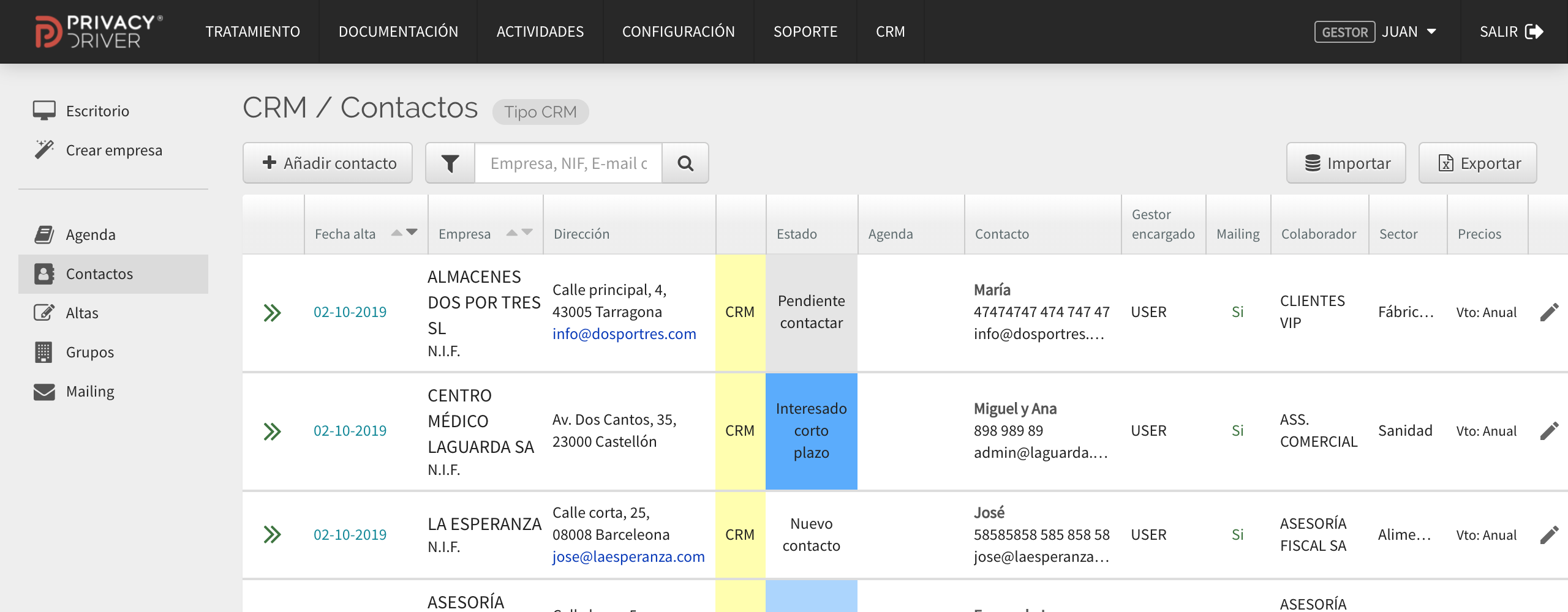
Task: Click Añadir contacto button
Action: click(x=328, y=163)
